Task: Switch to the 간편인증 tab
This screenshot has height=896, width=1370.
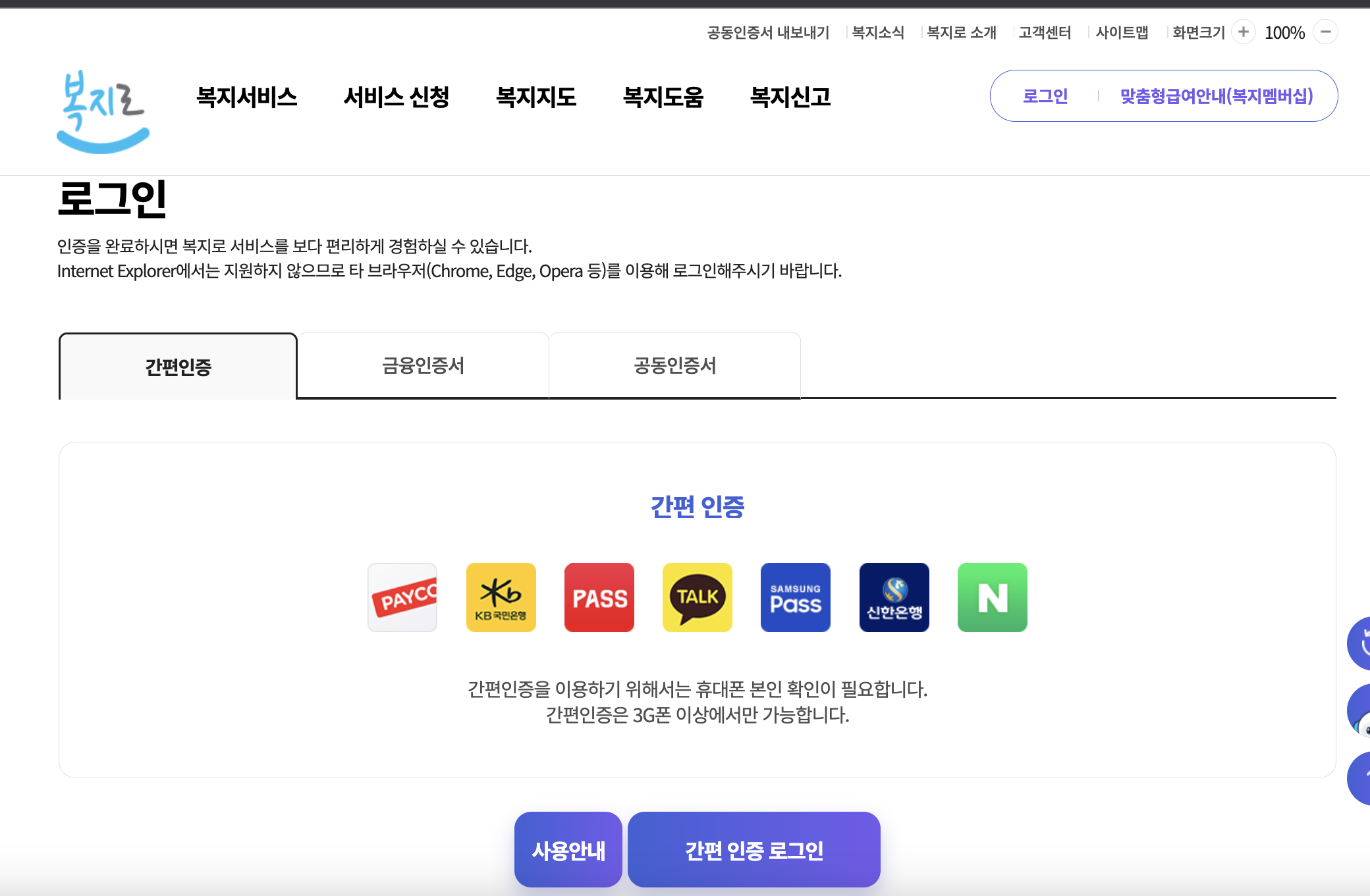Action: (178, 366)
